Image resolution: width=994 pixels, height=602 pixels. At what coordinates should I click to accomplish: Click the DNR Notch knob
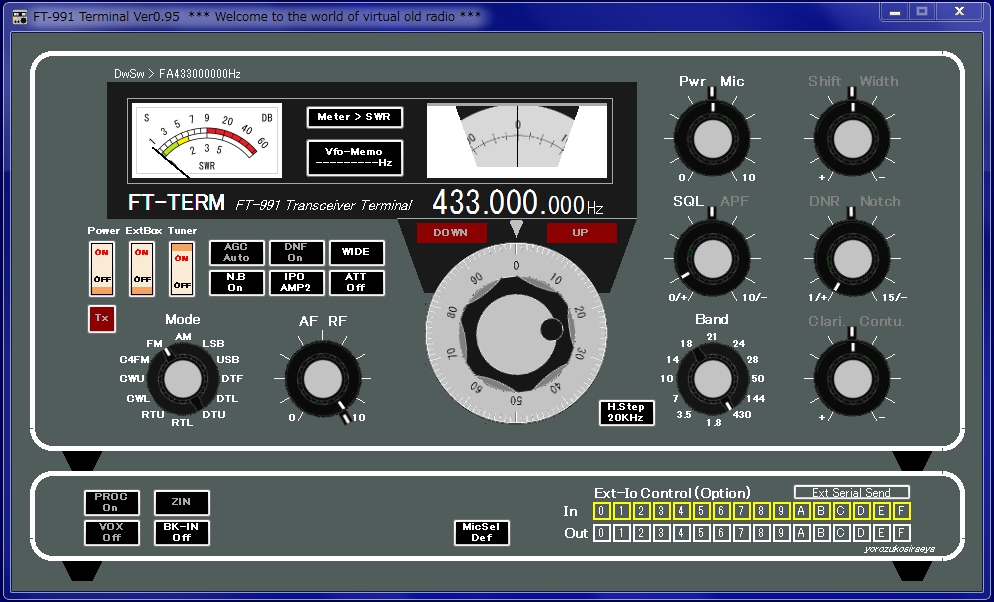click(x=852, y=258)
